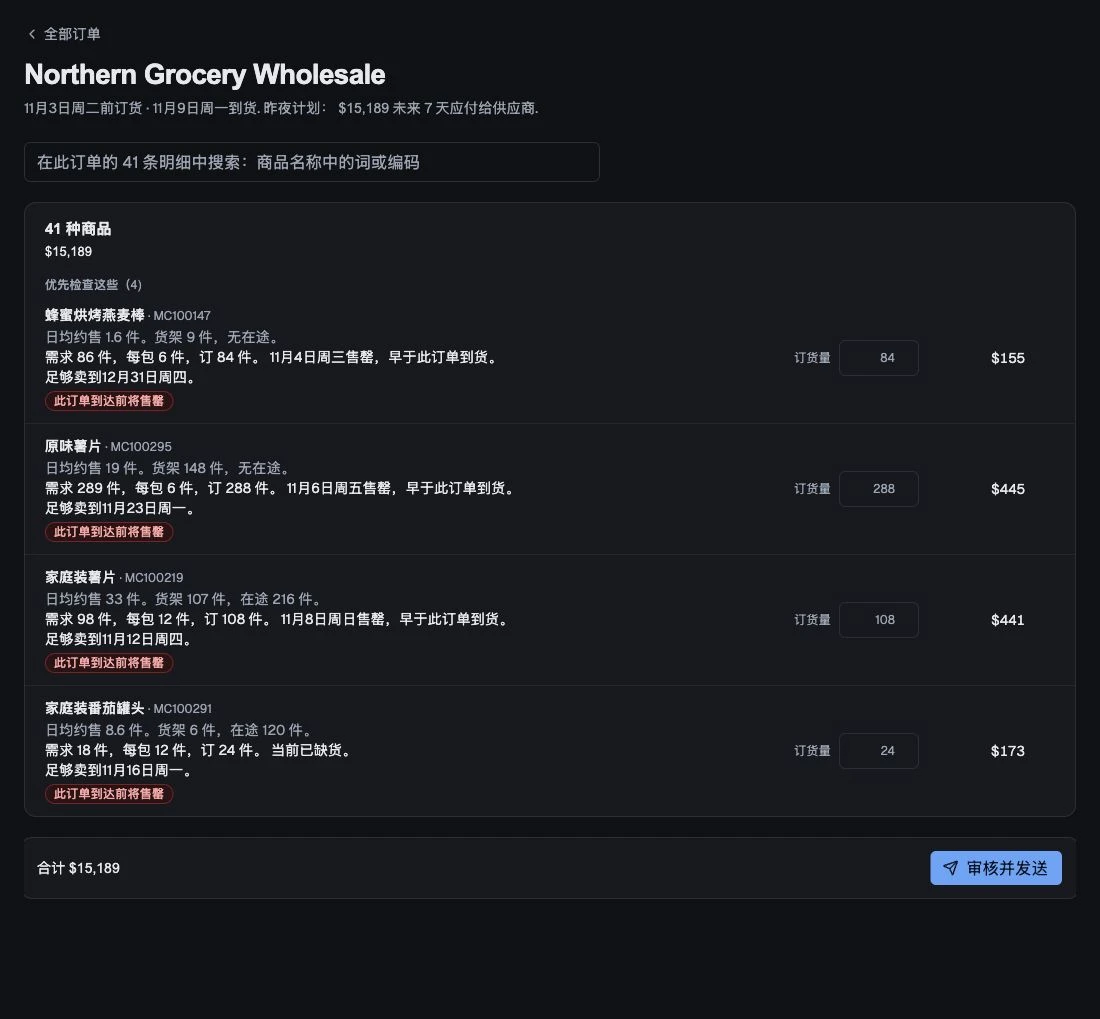Edit order quantity 108 for 家庭装薯片
Screen dimensions: 1100x1019
tap(878, 620)
